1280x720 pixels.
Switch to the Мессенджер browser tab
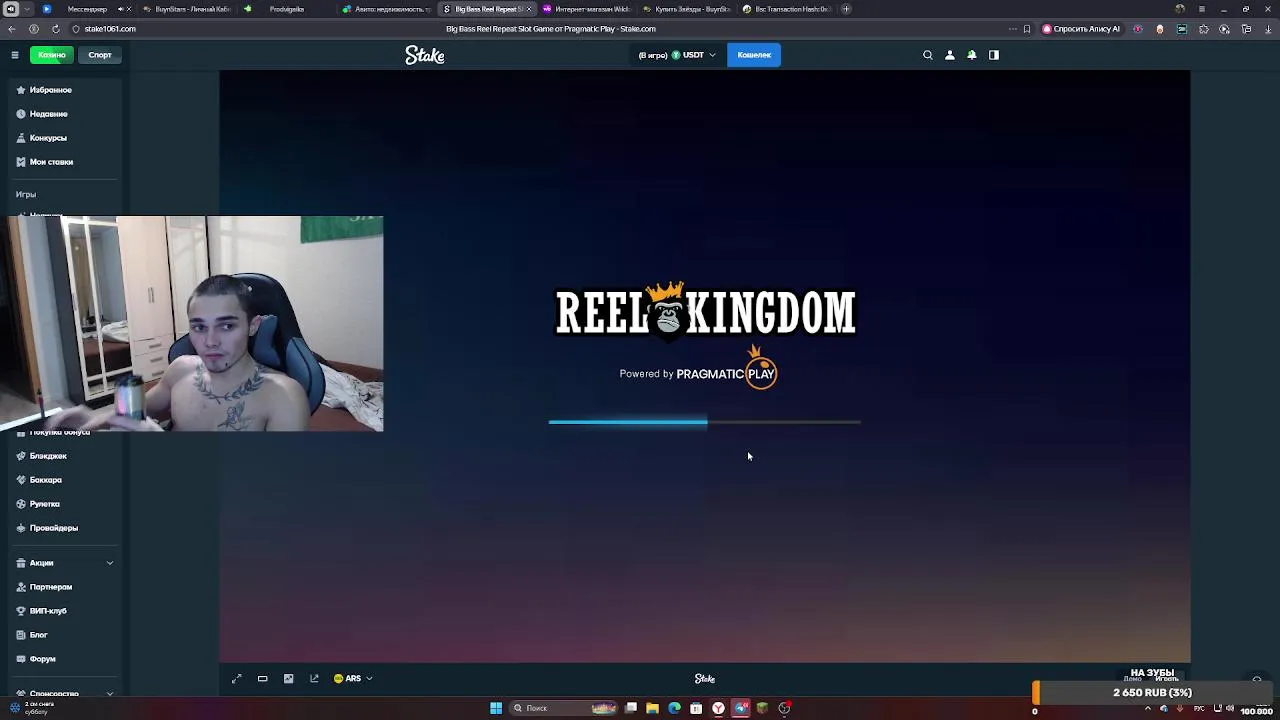pyautogui.click(x=85, y=9)
